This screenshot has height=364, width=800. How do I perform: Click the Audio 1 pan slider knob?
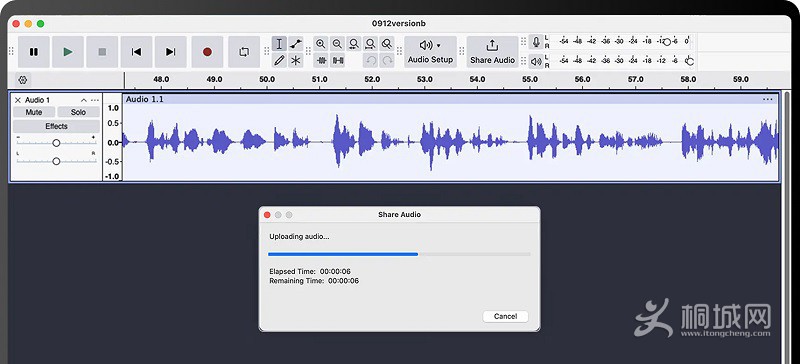(x=56, y=161)
